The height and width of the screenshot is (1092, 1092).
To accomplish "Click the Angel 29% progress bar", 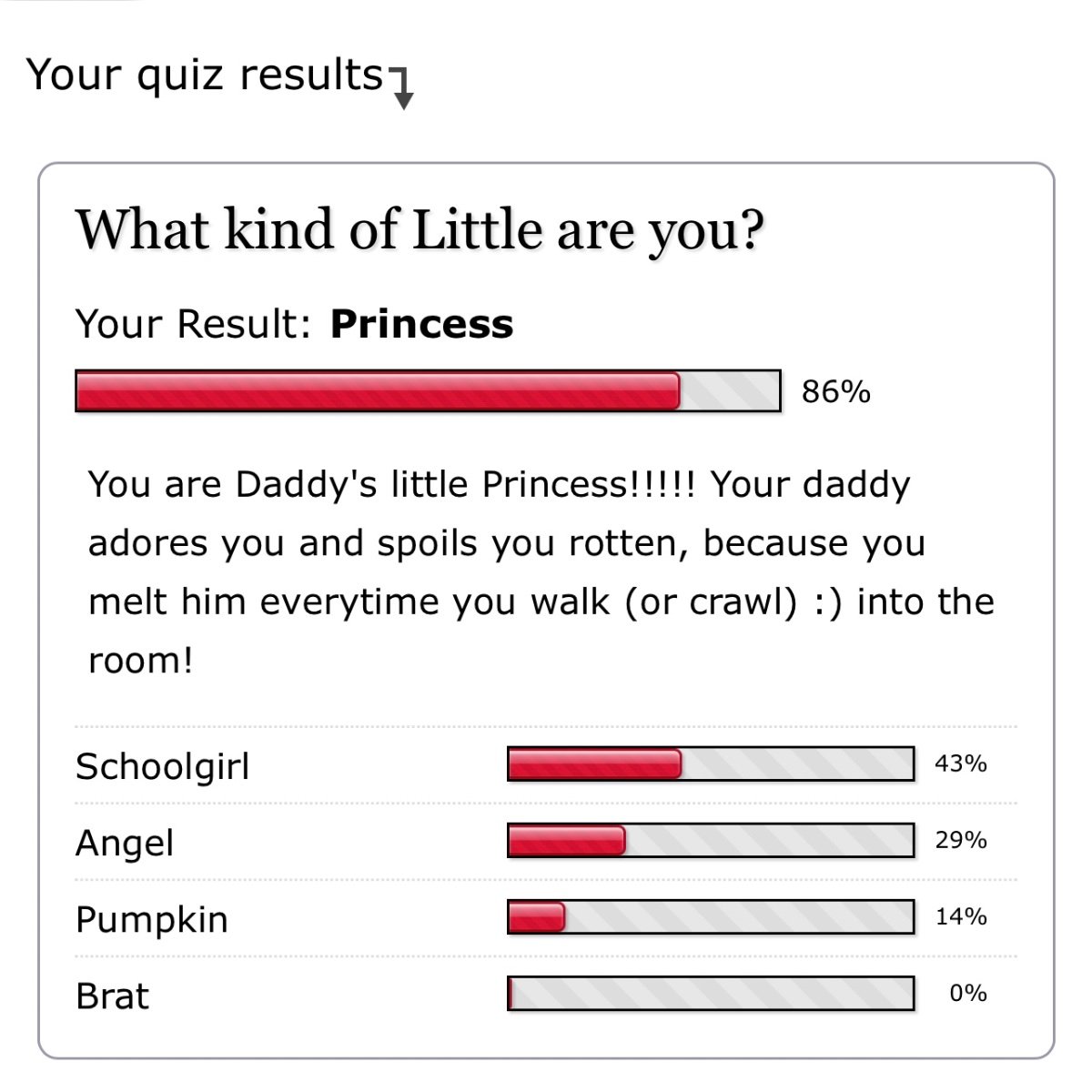I will click(711, 840).
